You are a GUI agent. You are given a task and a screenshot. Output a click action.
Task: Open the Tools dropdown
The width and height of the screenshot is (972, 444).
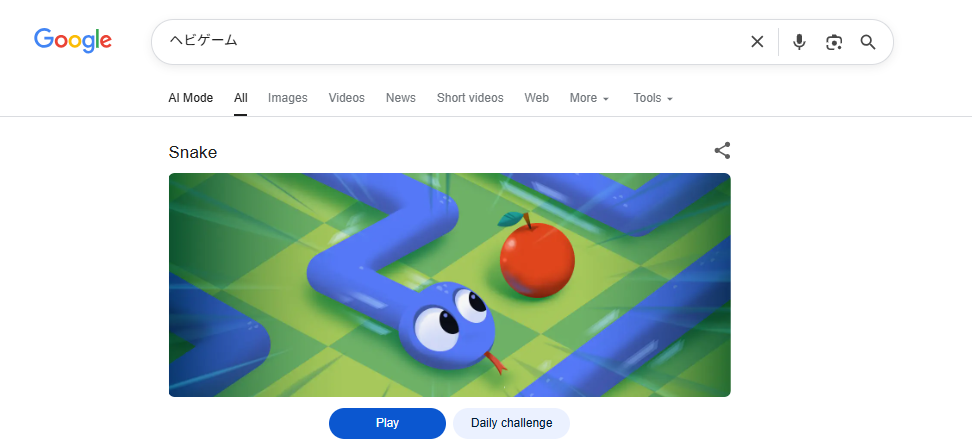653,98
